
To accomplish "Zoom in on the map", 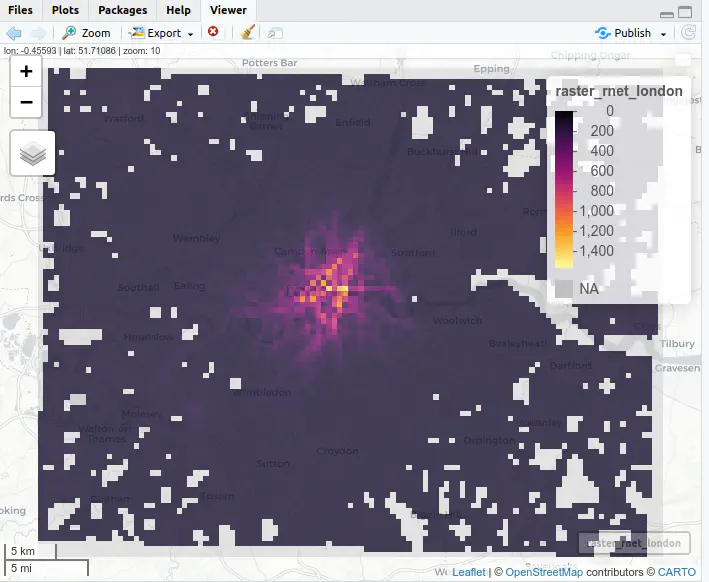I will pos(26,71).
